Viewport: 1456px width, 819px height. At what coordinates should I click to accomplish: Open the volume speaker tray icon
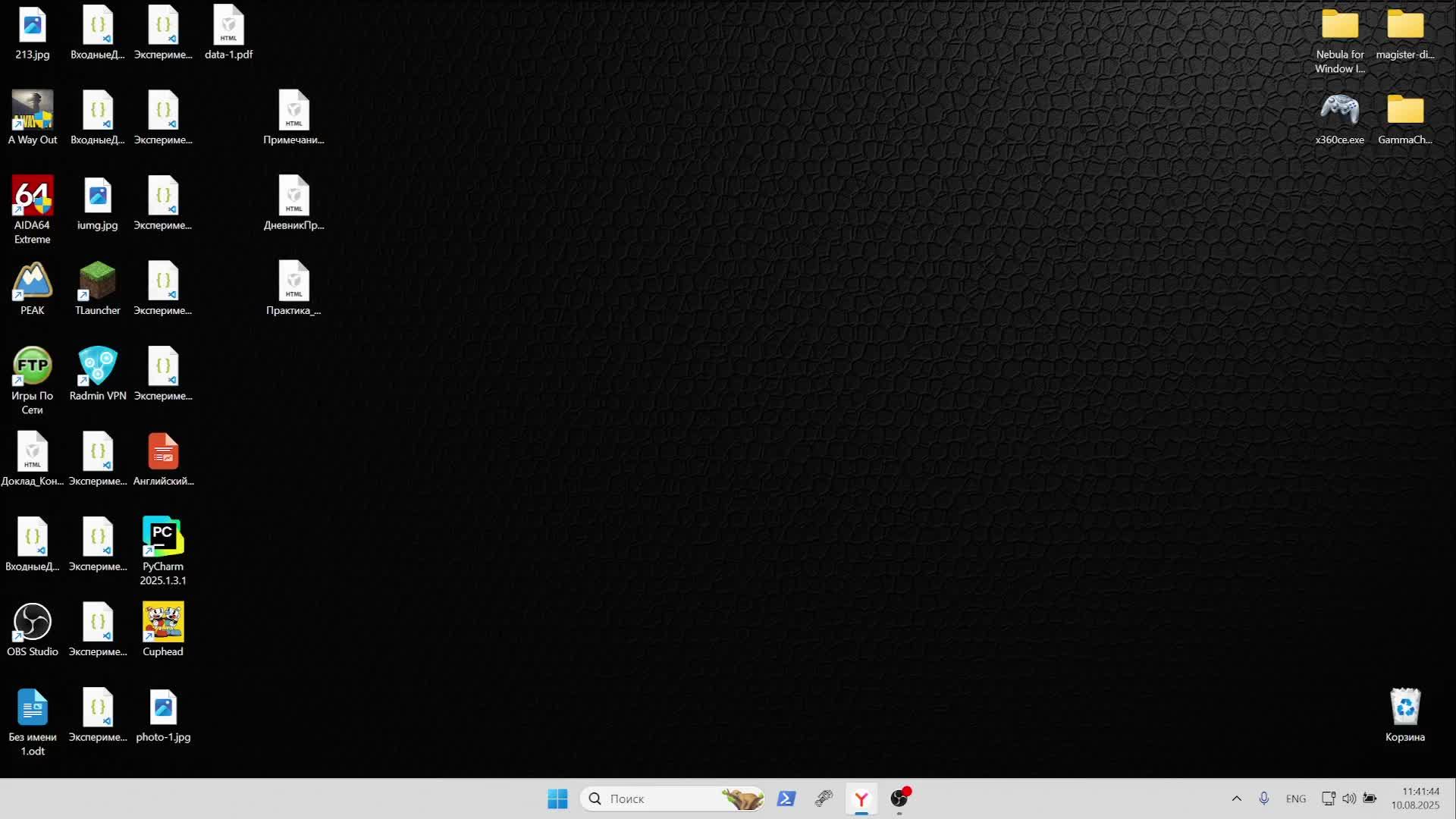coord(1348,799)
